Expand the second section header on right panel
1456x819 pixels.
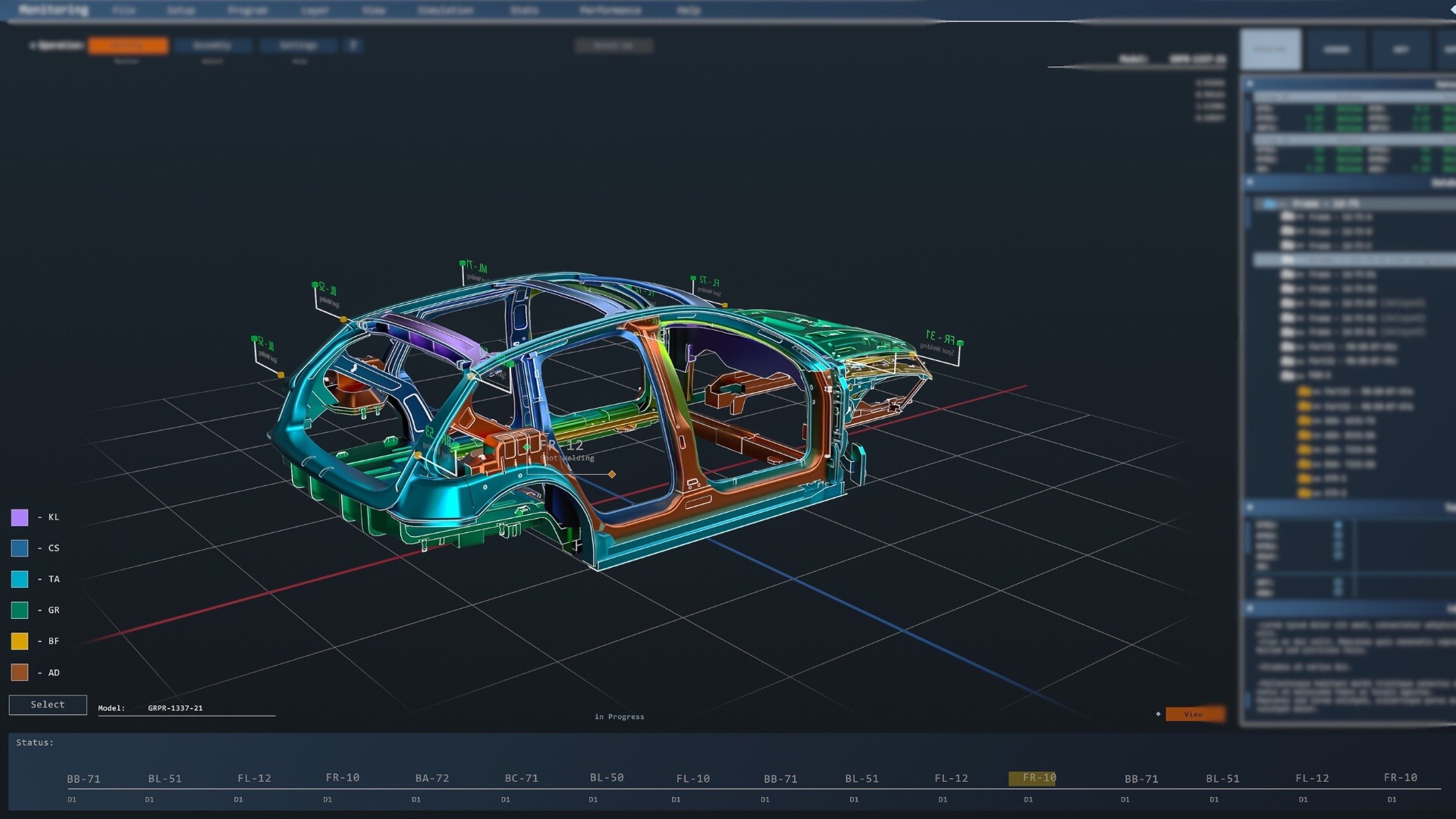pyautogui.click(x=1250, y=182)
